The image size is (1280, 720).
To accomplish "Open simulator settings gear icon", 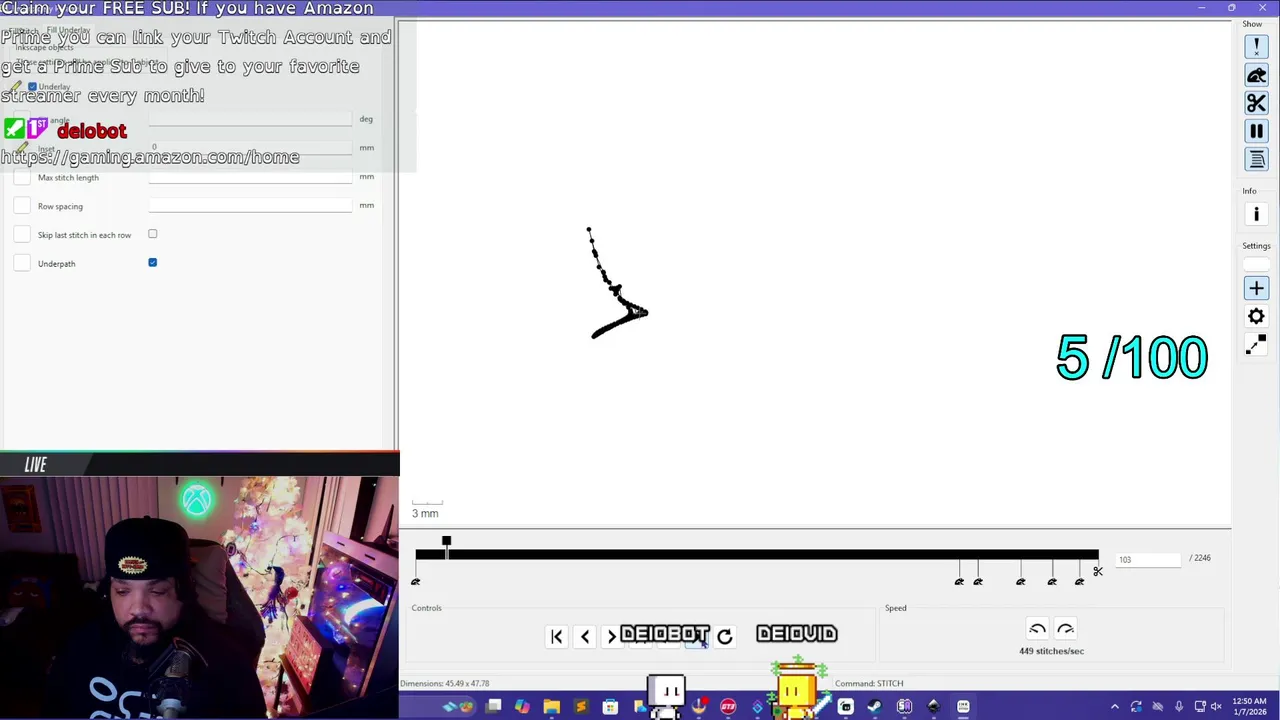I will pyautogui.click(x=1256, y=317).
